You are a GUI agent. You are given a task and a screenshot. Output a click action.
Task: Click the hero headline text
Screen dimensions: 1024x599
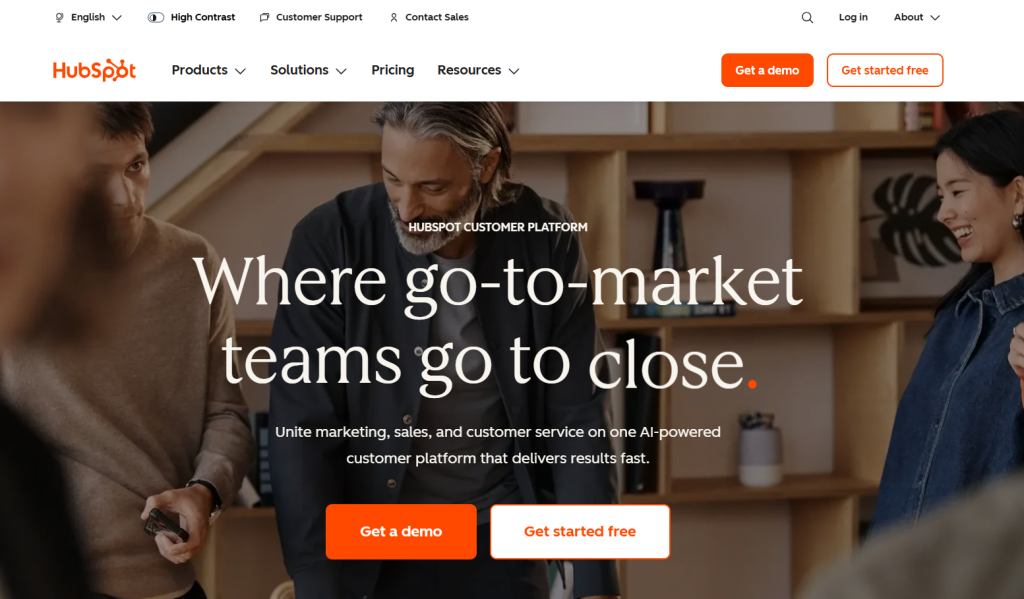click(x=498, y=323)
